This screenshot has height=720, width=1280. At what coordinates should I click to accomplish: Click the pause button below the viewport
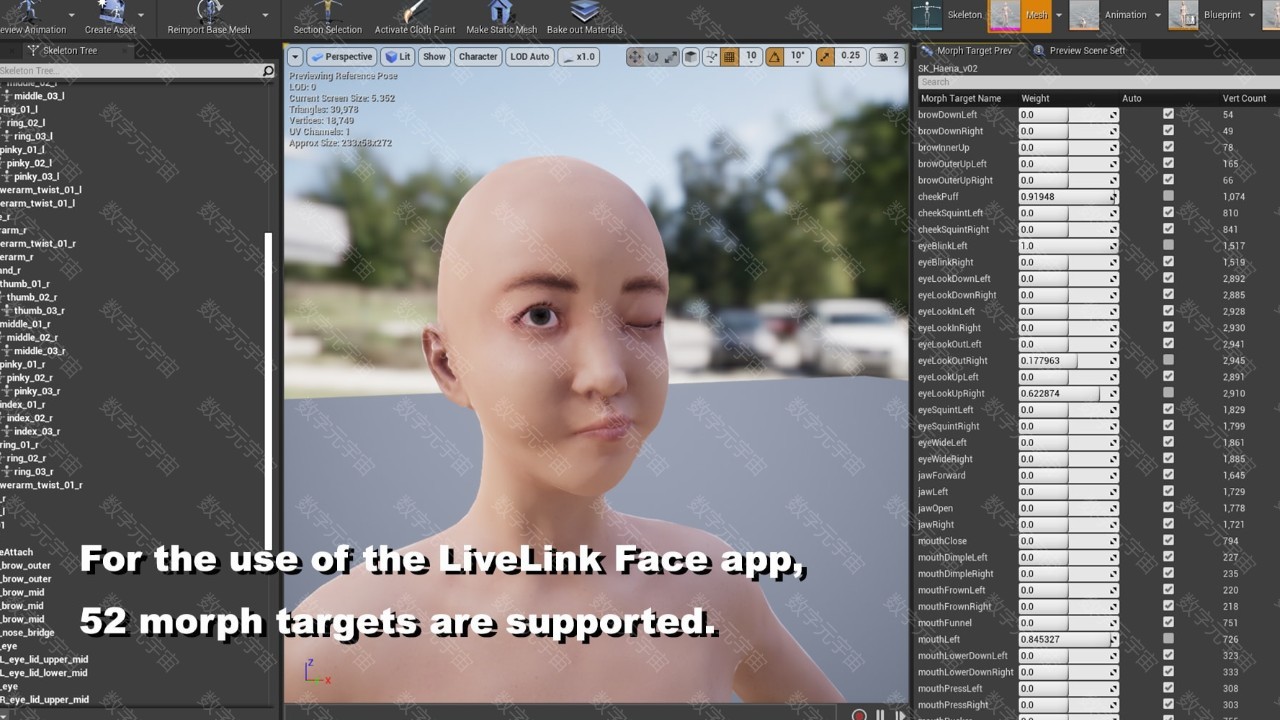(880, 715)
